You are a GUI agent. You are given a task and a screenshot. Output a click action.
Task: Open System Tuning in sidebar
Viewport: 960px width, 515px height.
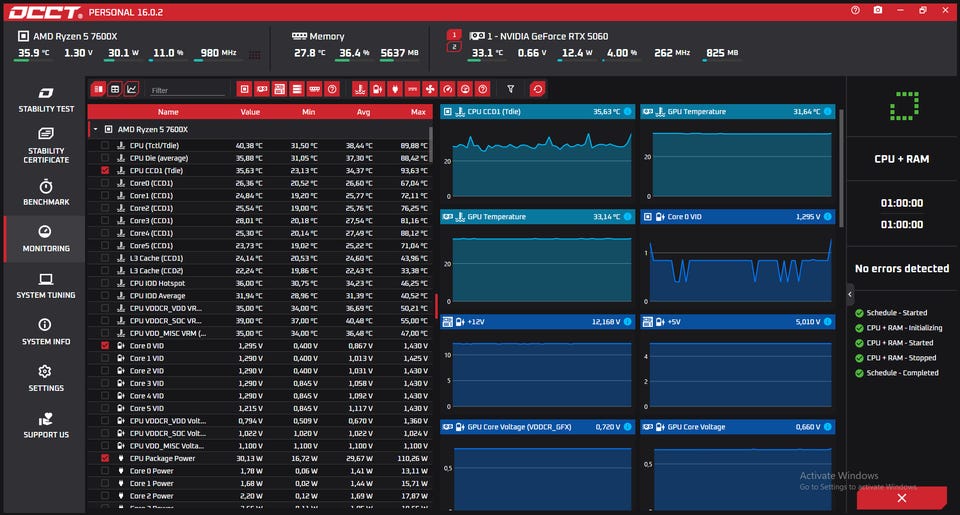(x=46, y=286)
